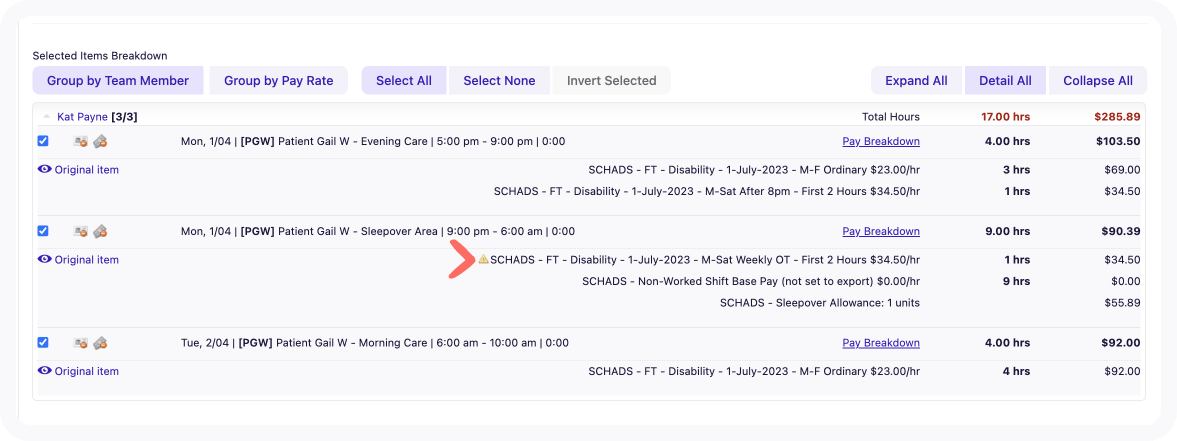Click the '$69.00' line amount
This screenshot has height=441, width=1177.
pyautogui.click(x=1122, y=170)
